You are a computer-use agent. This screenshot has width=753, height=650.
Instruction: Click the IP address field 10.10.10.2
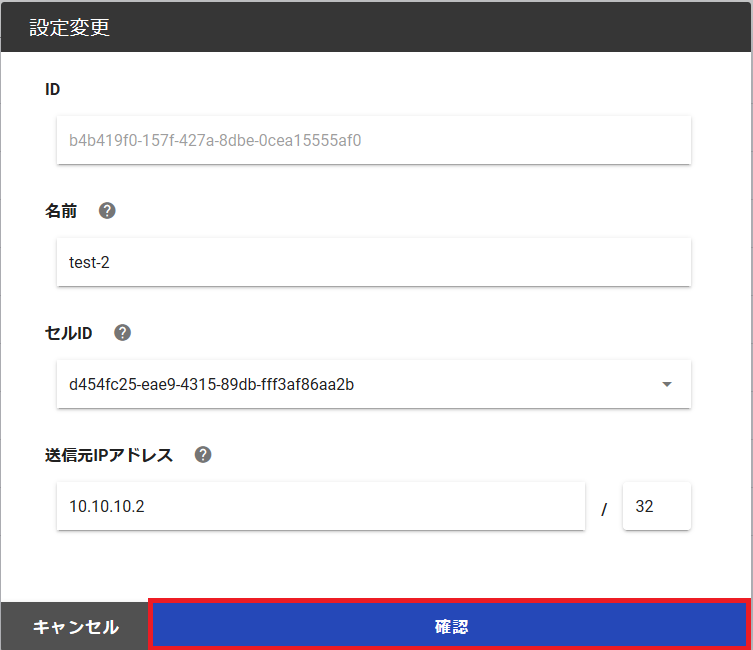pos(321,506)
